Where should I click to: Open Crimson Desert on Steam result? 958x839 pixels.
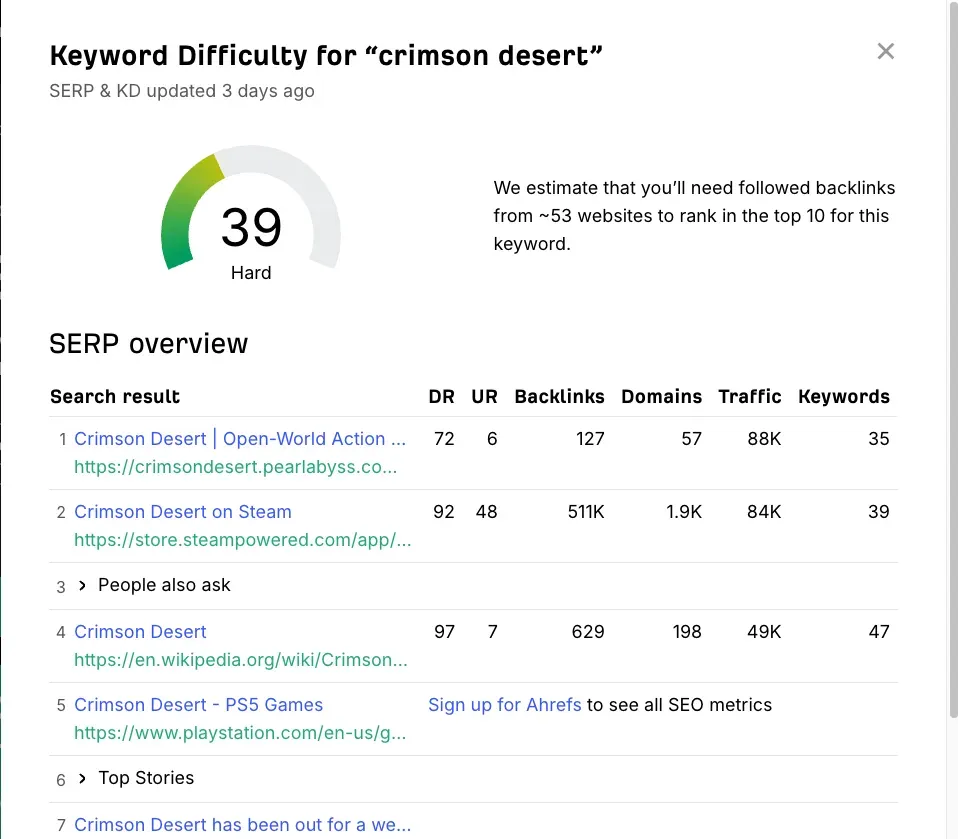(183, 511)
